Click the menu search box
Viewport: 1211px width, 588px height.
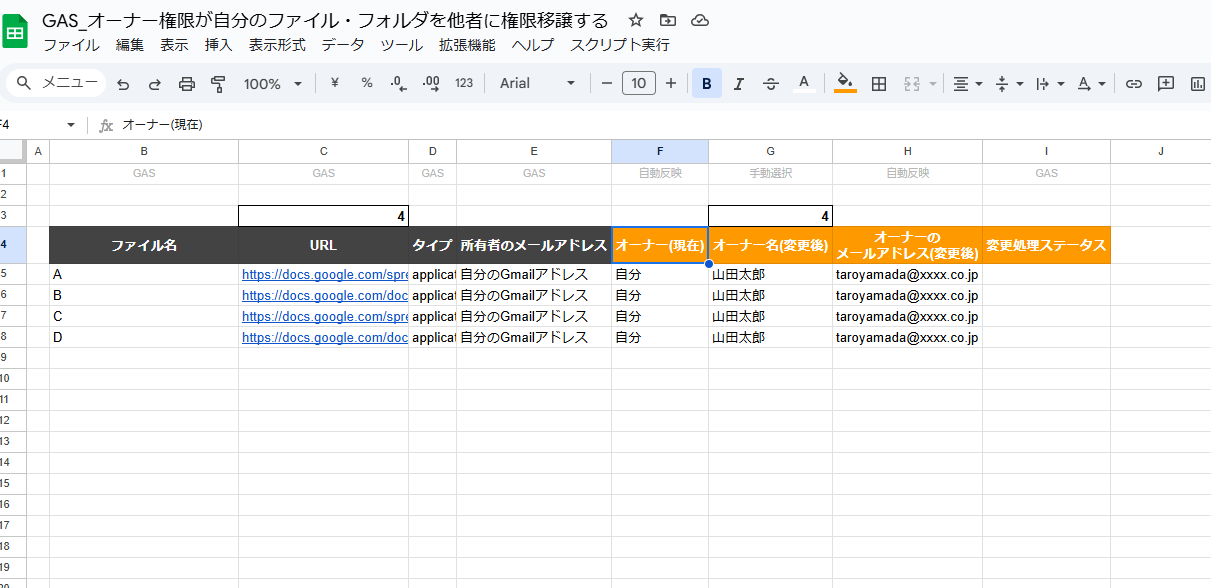56,83
